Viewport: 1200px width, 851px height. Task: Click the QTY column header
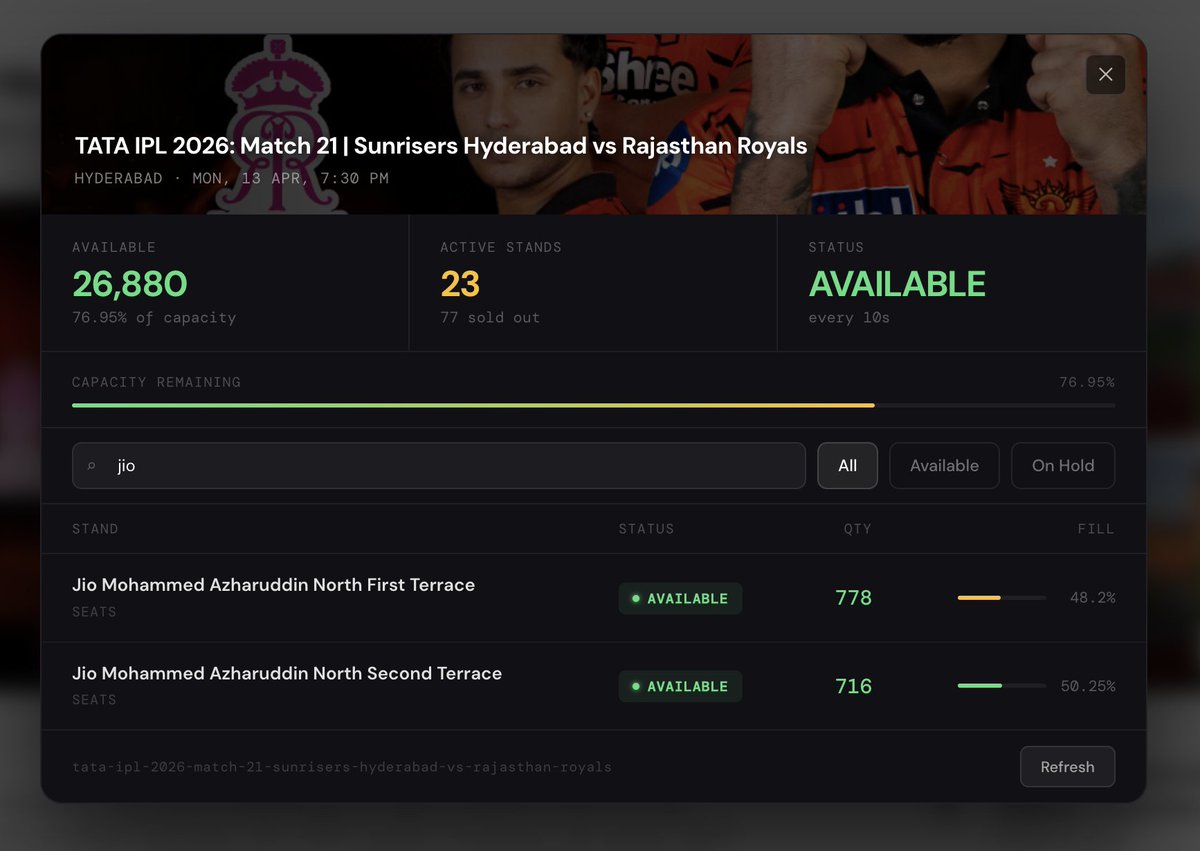[x=857, y=529]
